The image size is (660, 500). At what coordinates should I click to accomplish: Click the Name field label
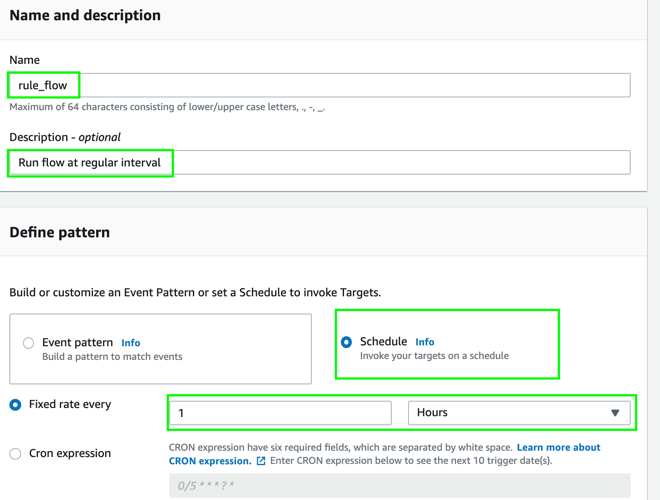click(x=25, y=60)
